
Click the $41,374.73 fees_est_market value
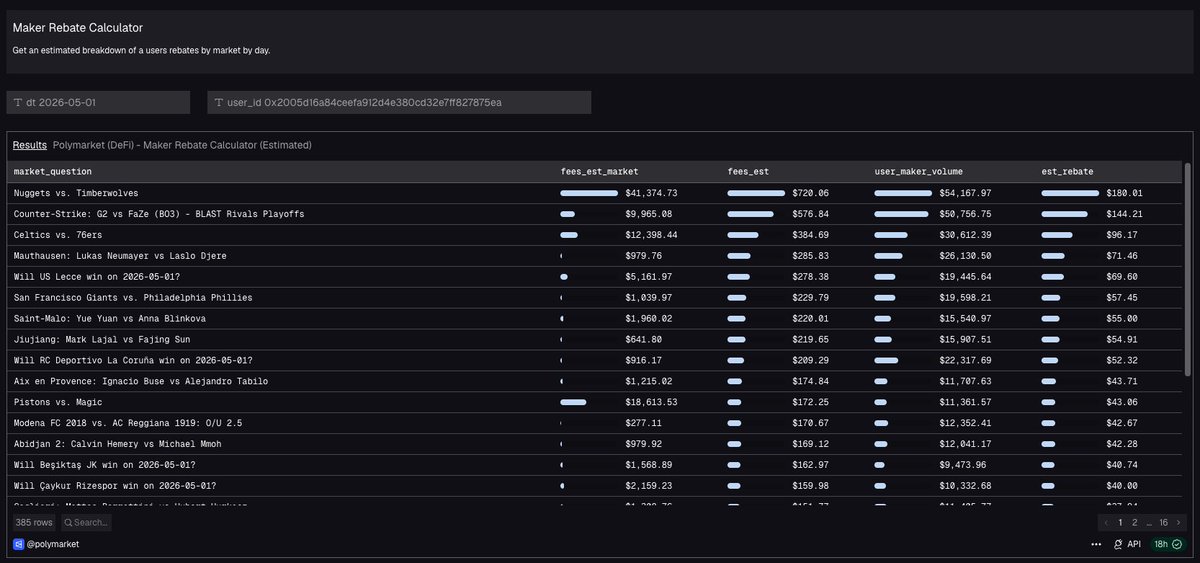651,193
